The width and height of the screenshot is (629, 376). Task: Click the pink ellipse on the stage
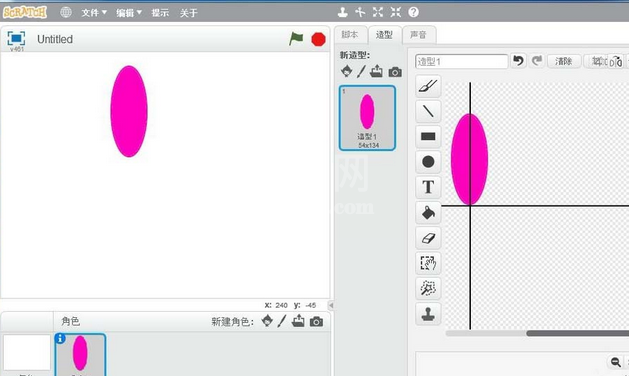click(129, 112)
